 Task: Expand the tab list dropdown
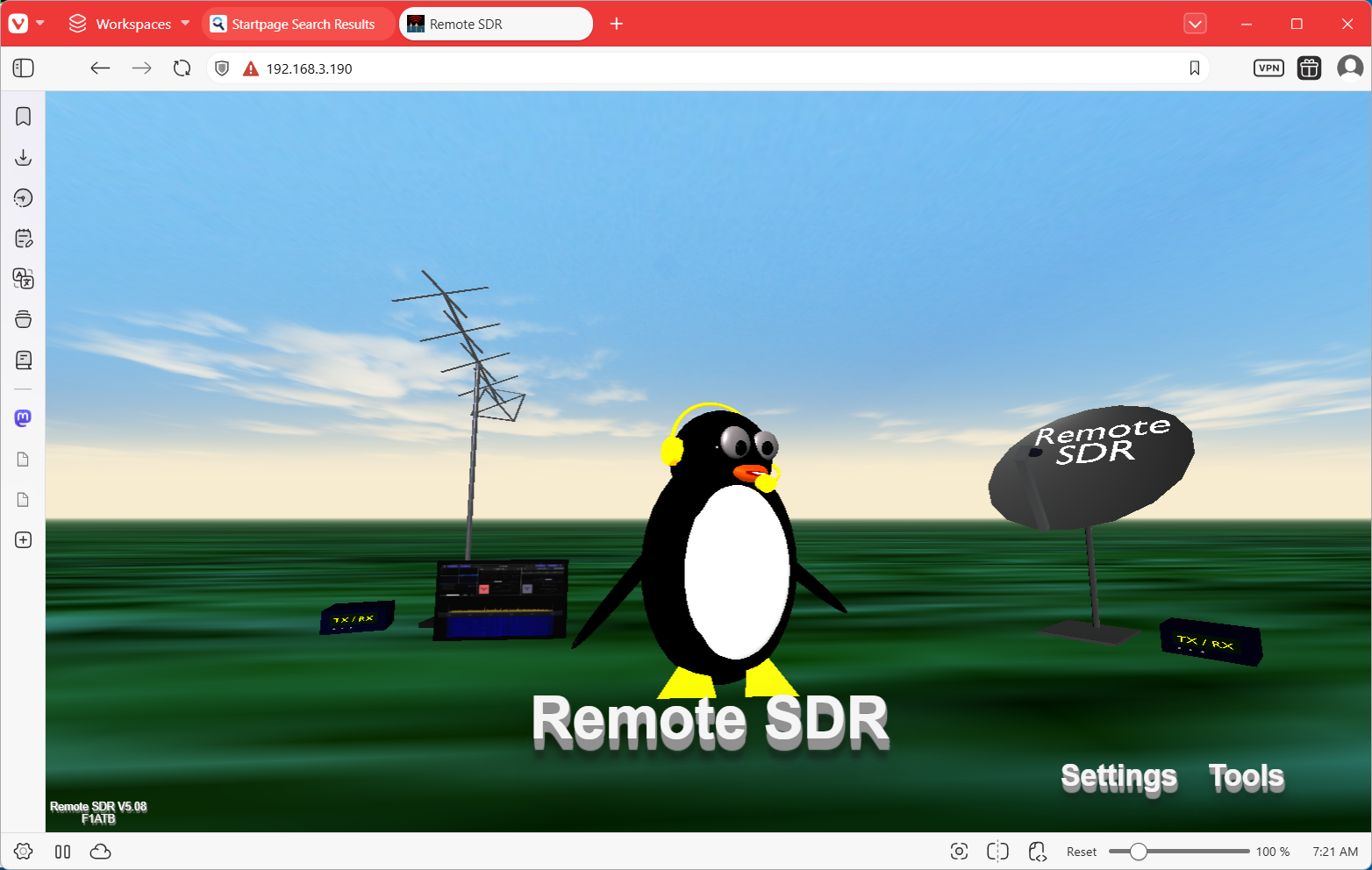pyautogui.click(x=1195, y=24)
